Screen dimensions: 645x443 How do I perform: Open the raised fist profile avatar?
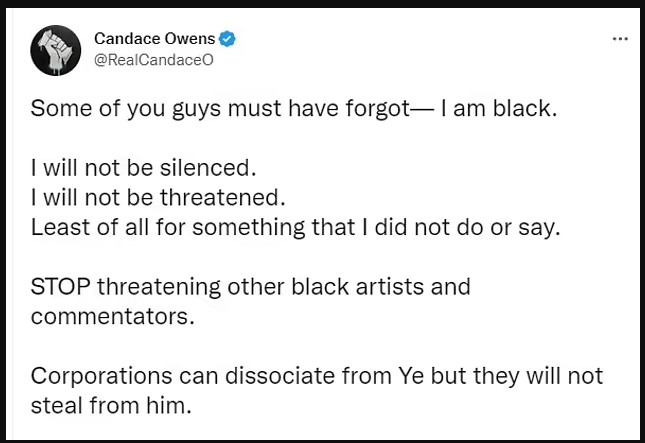(x=56, y=51)
